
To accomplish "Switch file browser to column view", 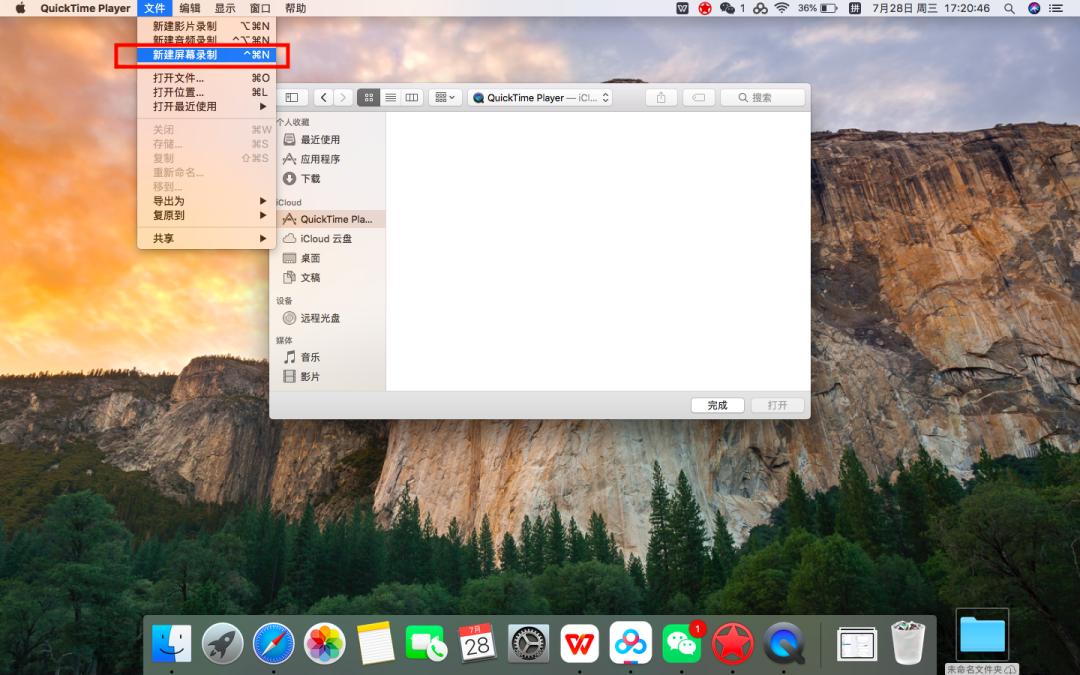I will point(412,97).
